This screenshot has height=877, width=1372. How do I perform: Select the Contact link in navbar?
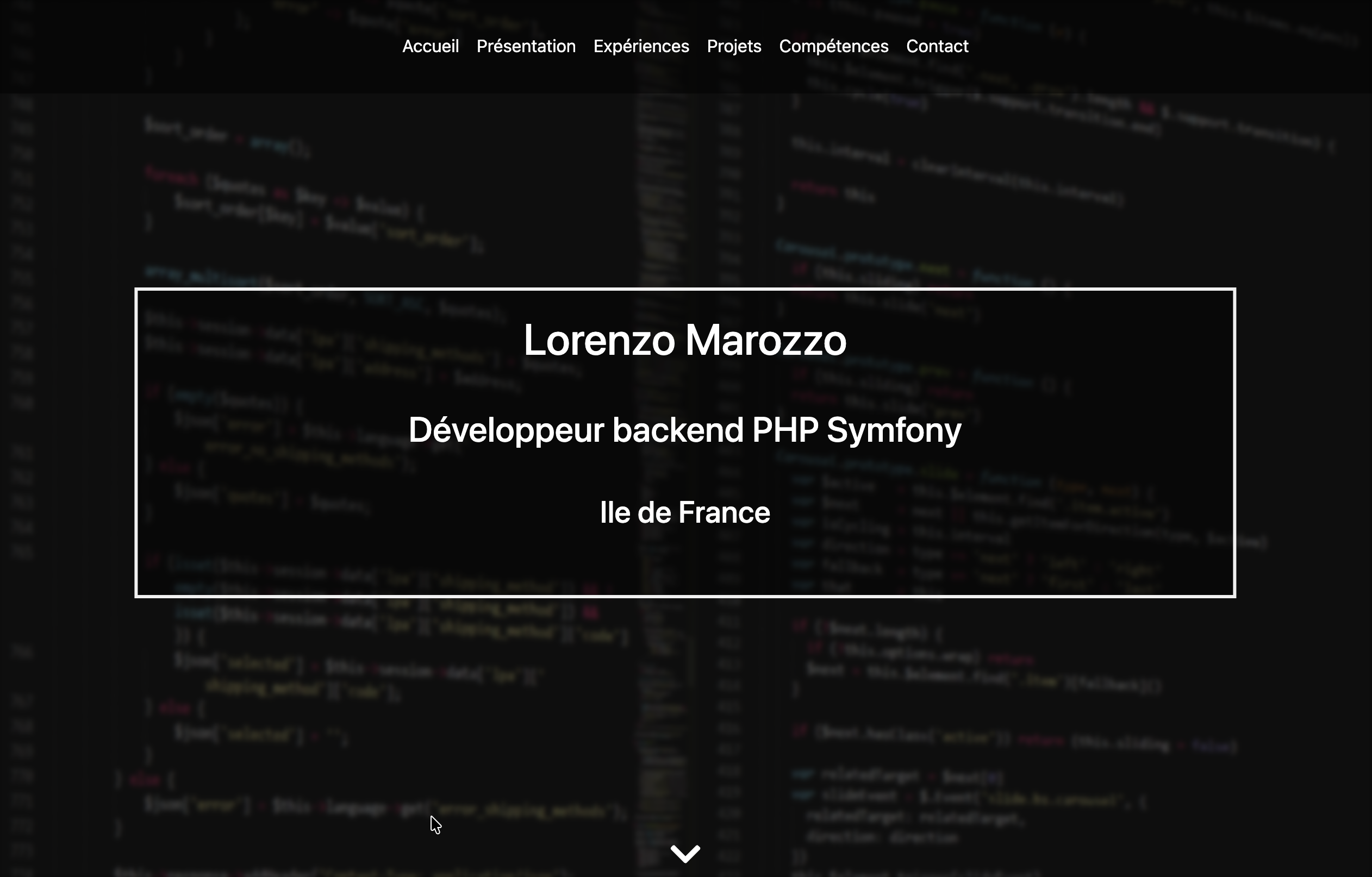click(937, 46)
